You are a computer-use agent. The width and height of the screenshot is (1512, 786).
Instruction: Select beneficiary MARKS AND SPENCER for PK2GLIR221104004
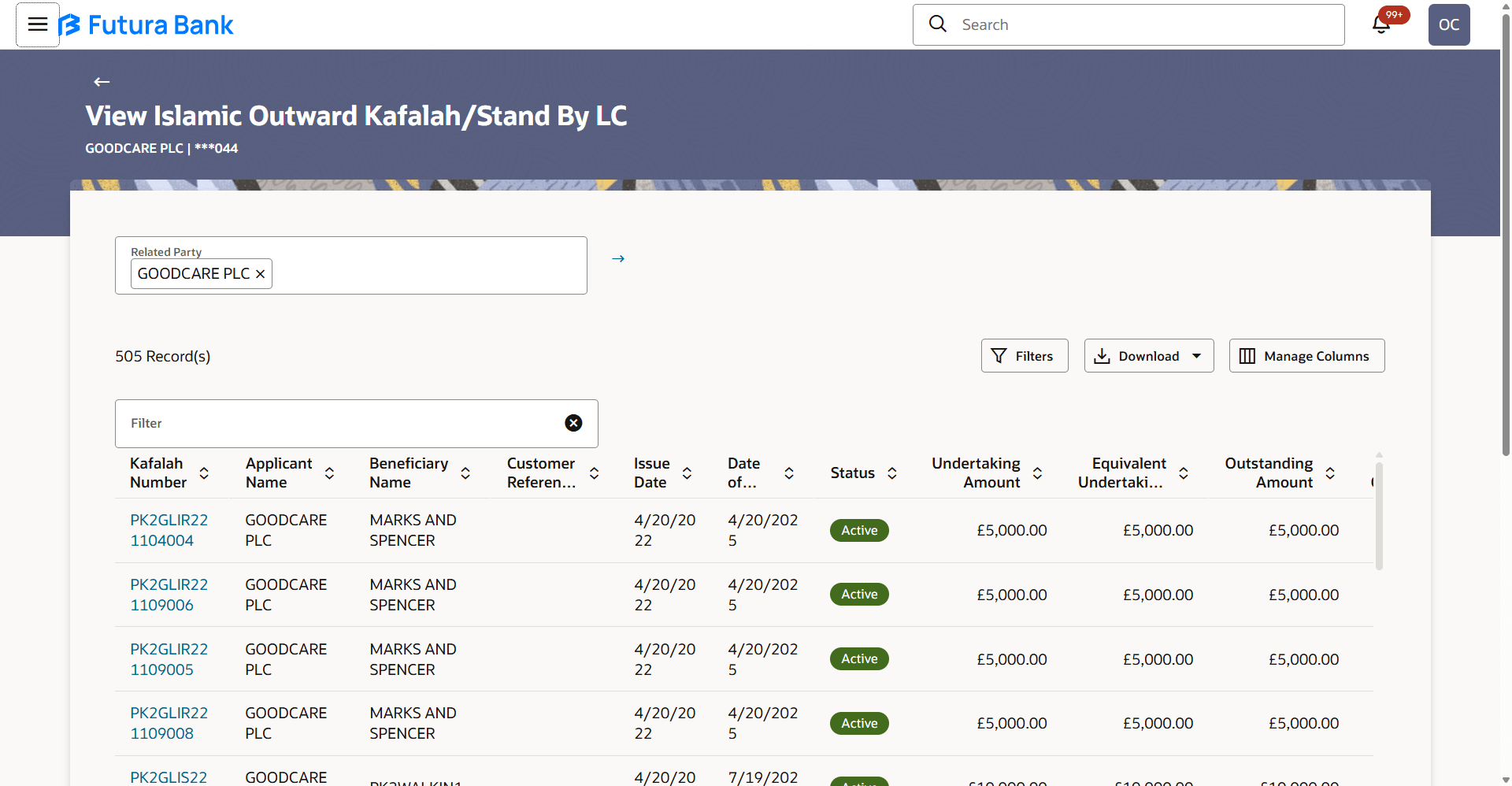pyautogui.click(x=413, y=530)
